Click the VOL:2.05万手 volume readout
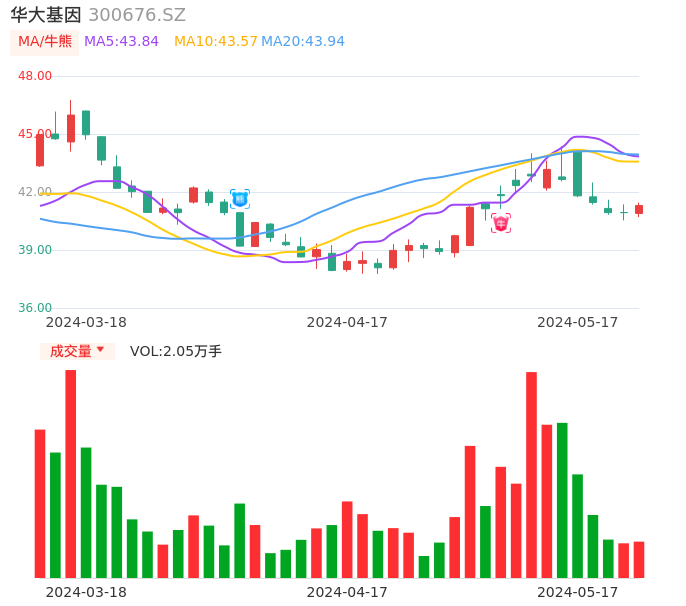This screenshot has width=686, height=606. tap(176, 351)
